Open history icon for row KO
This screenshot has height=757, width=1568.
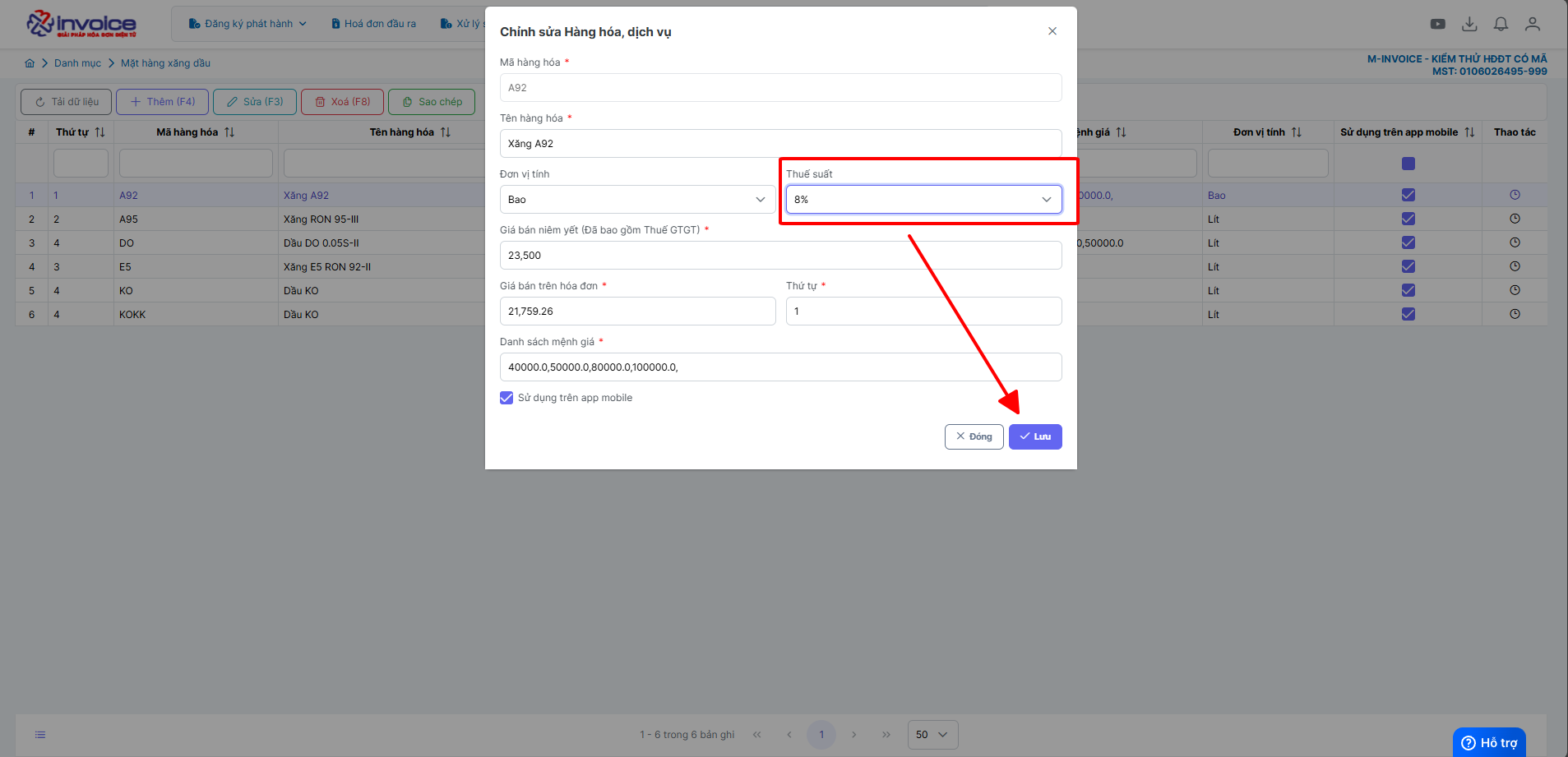[1515, 290]
